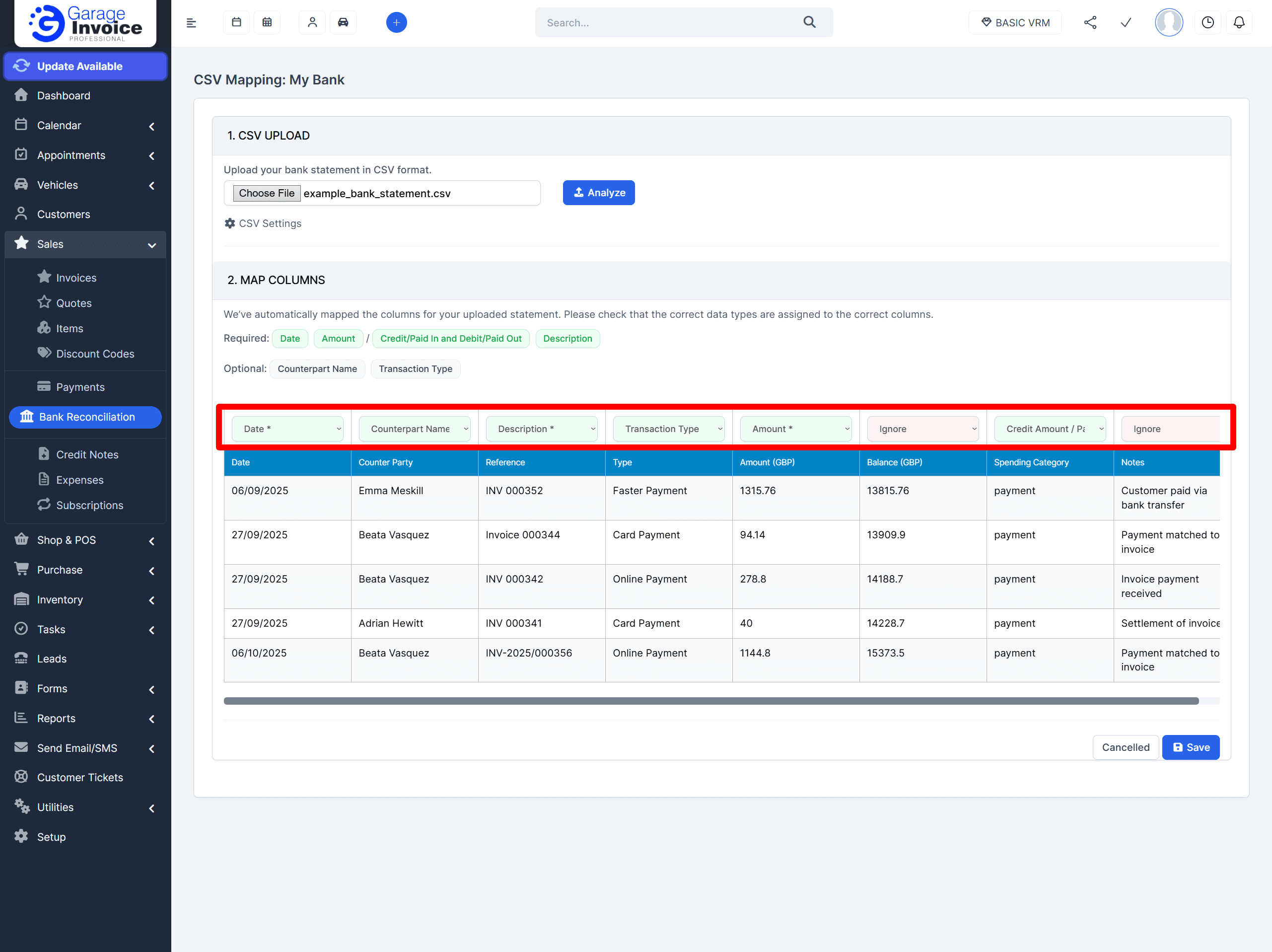1272x952 pixels.
Task: Click the user profile avatar
Action: (1169, 22)
